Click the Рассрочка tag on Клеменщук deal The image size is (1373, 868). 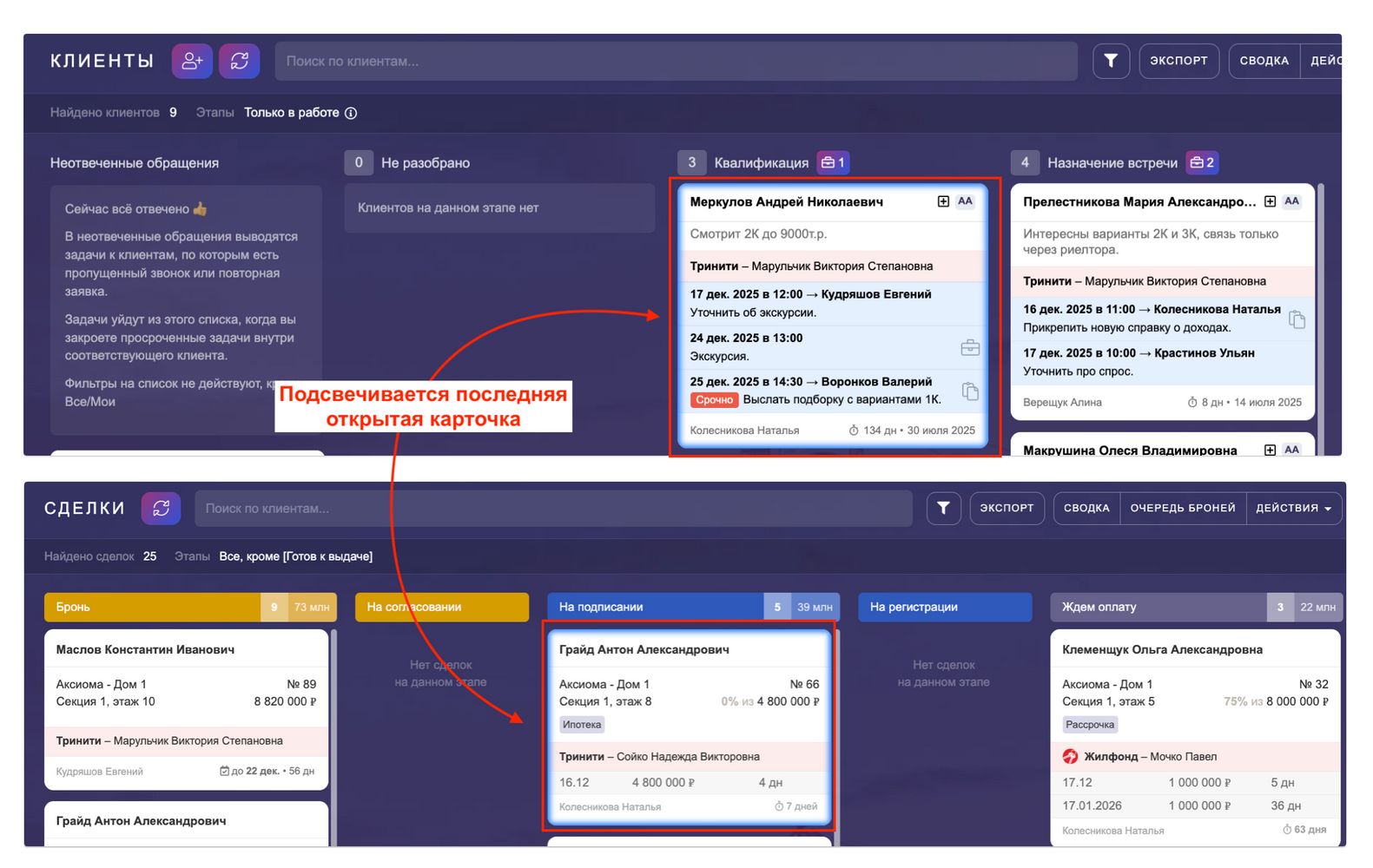(x=1090, y=725)
